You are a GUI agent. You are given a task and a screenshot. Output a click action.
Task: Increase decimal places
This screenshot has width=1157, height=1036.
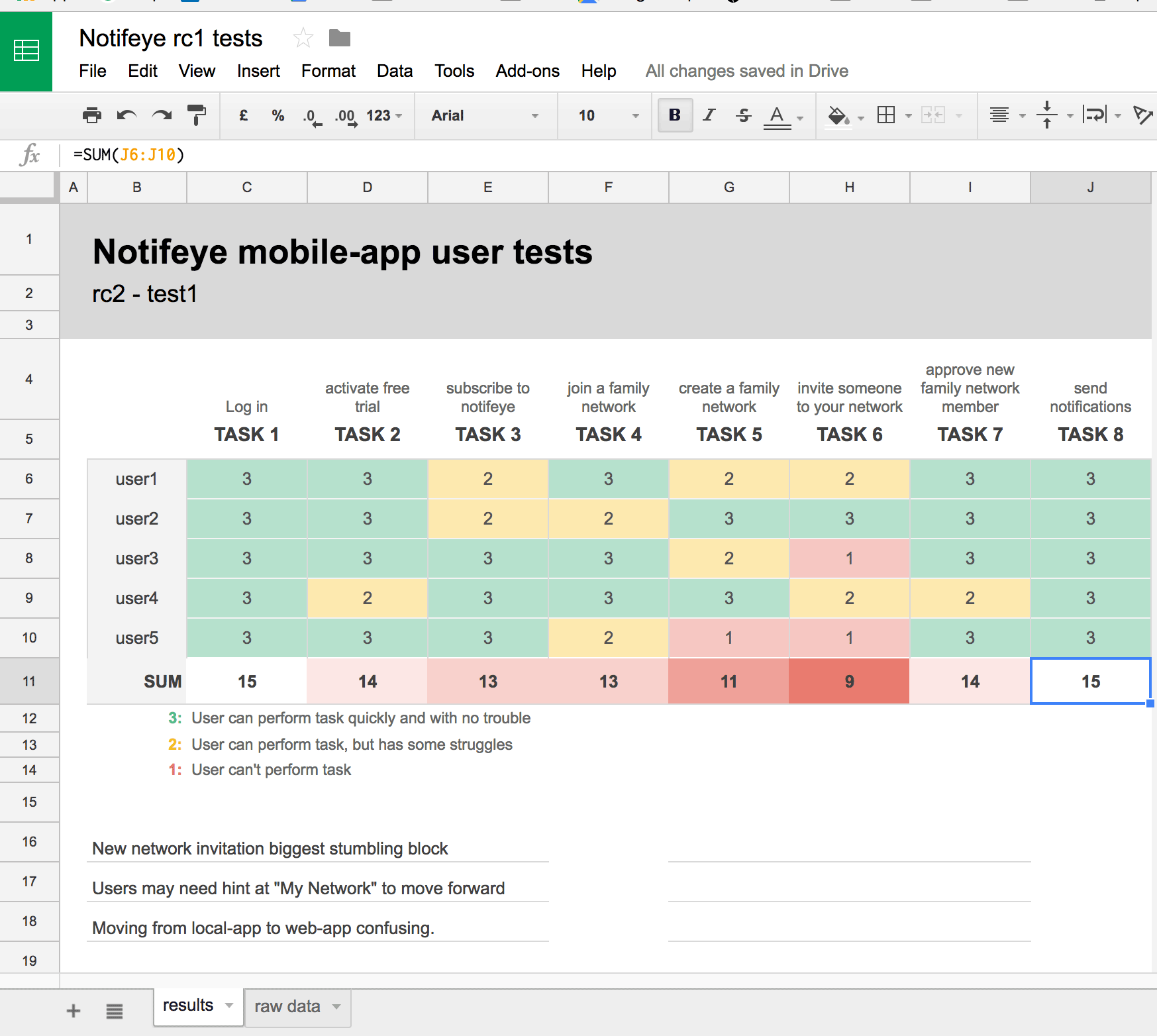[346, 117]
